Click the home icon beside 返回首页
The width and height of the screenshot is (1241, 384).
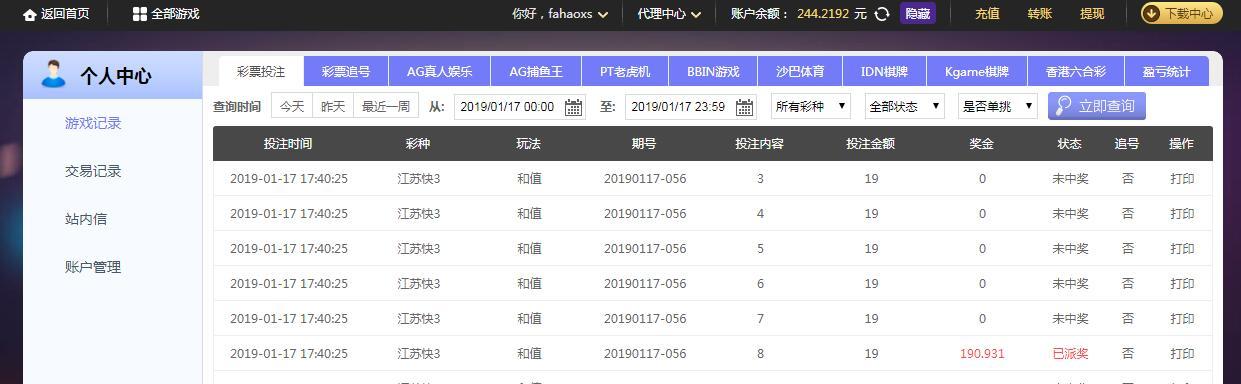30,14
